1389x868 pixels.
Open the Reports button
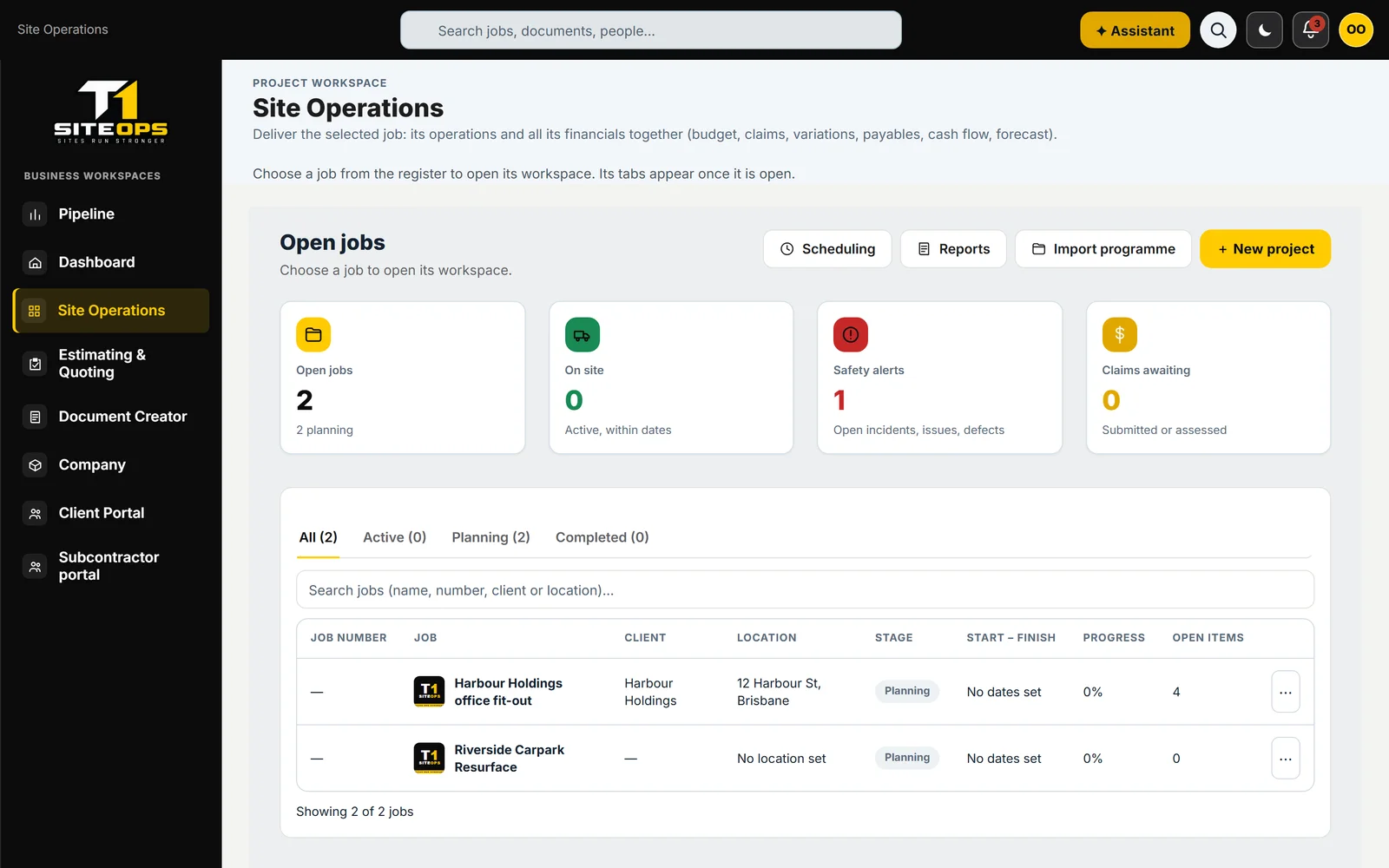pos(953,249)
